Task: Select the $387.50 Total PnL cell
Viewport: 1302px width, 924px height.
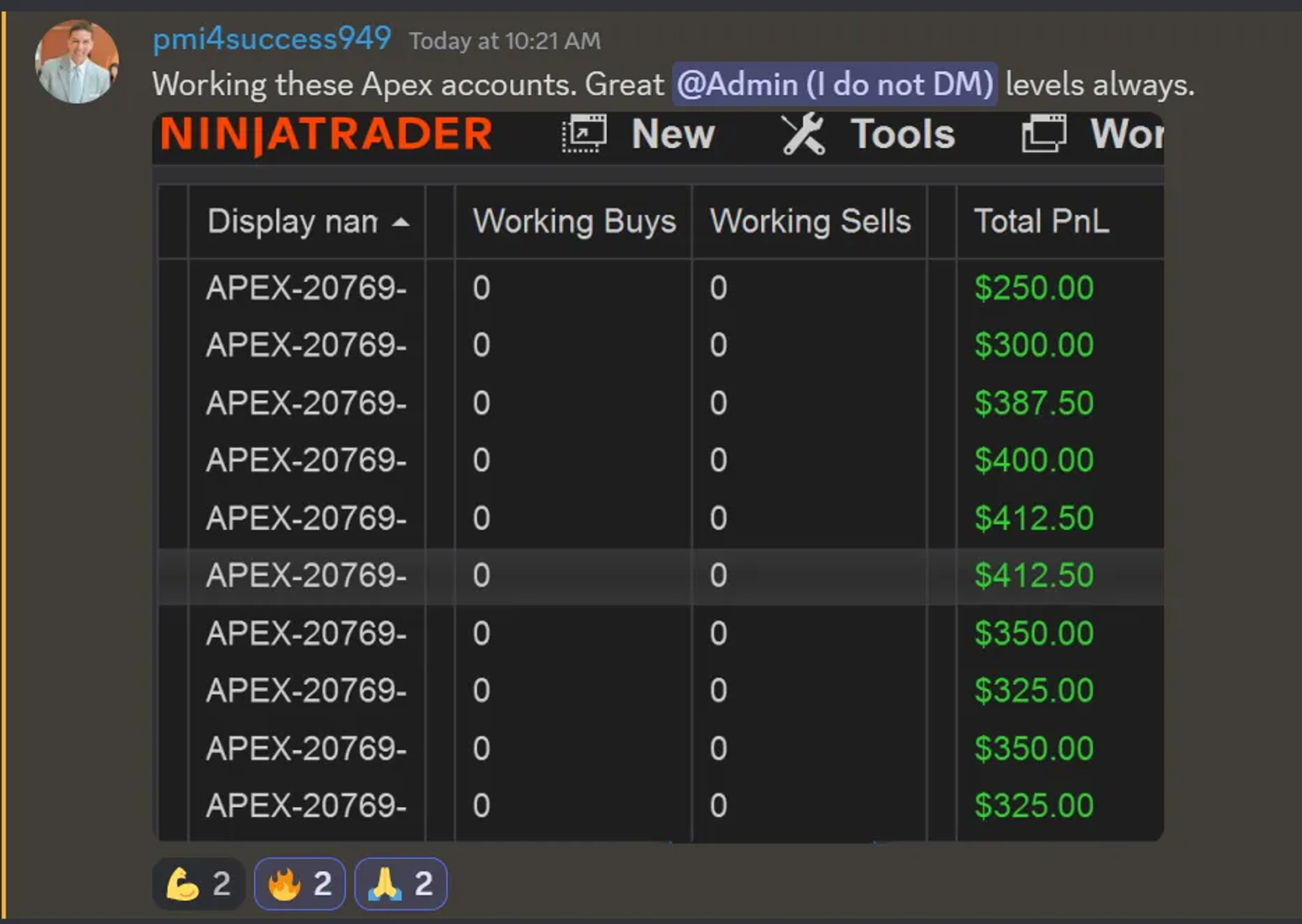Action: [1034, 403]
